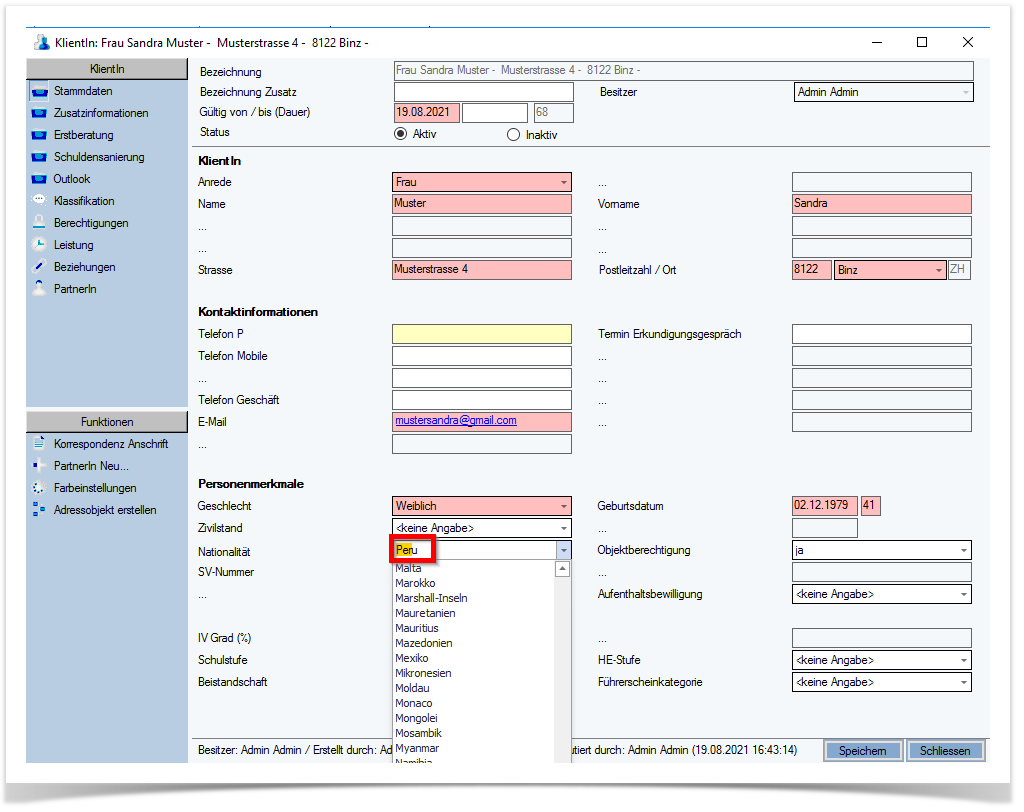
Task: Click the Schuldensanierung sidebar icon
Action: tap(39, 157)
